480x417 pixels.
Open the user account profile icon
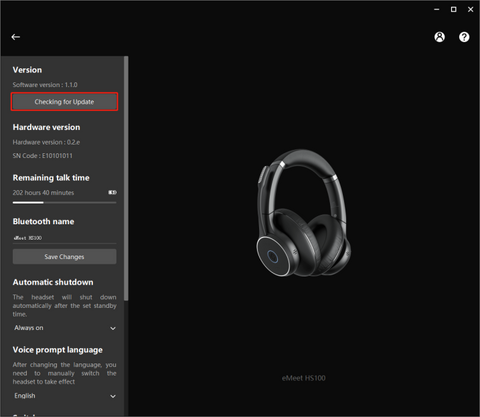[439, 37]
